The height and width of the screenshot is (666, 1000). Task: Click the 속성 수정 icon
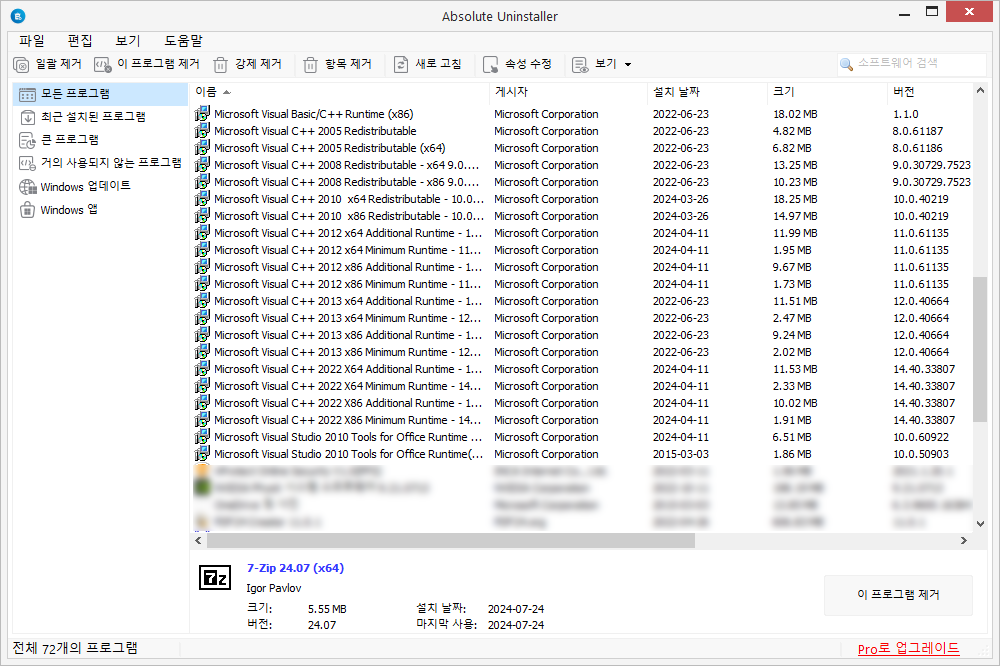click(x=490, y=64)
